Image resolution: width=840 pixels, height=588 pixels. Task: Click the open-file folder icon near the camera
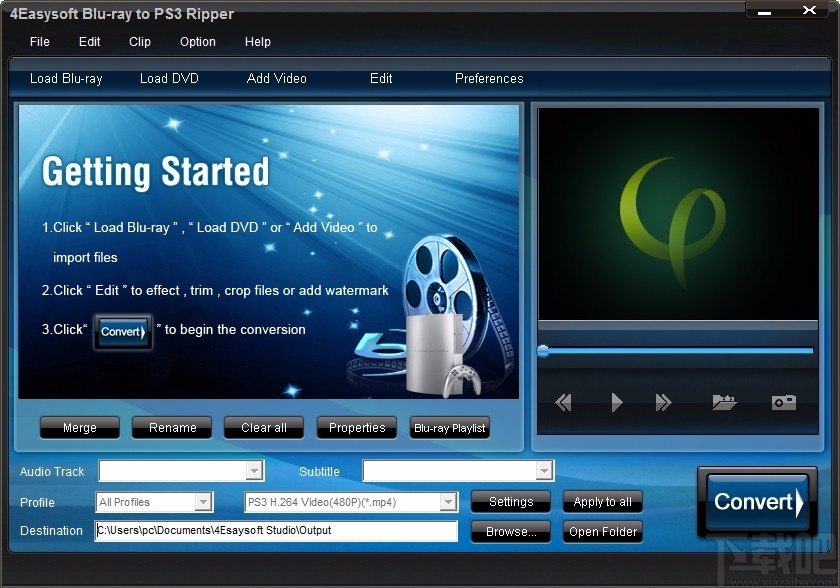724,402
